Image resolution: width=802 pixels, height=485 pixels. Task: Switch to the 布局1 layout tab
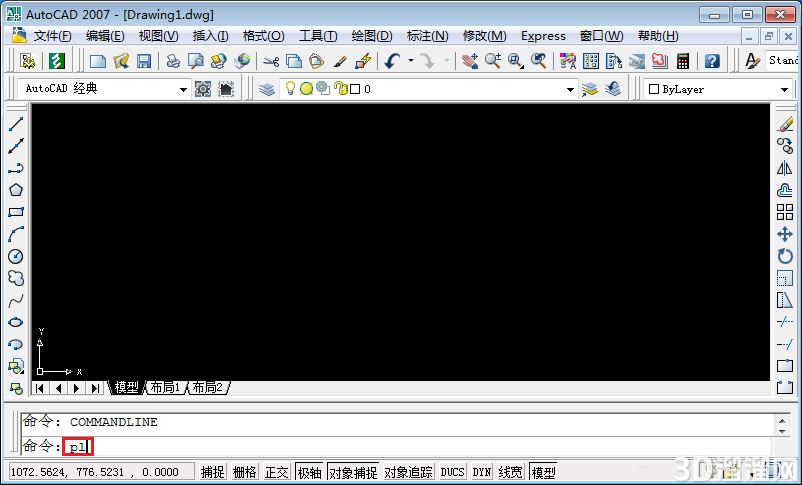point(165,388)
